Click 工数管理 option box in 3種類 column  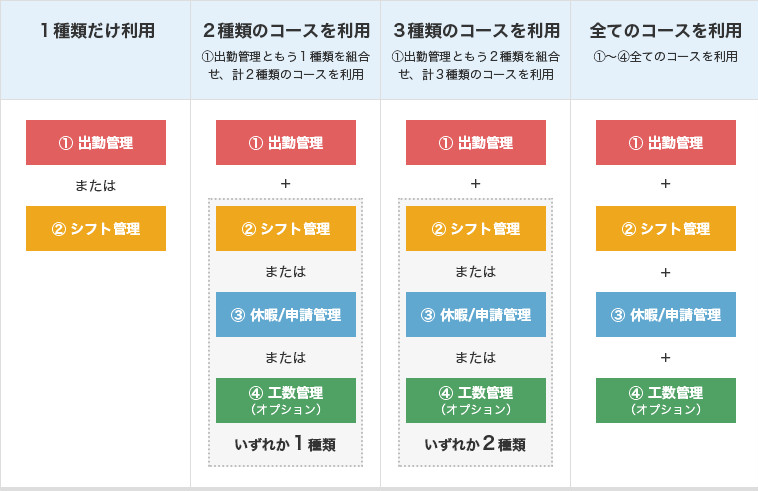click(x=476, y=401)
